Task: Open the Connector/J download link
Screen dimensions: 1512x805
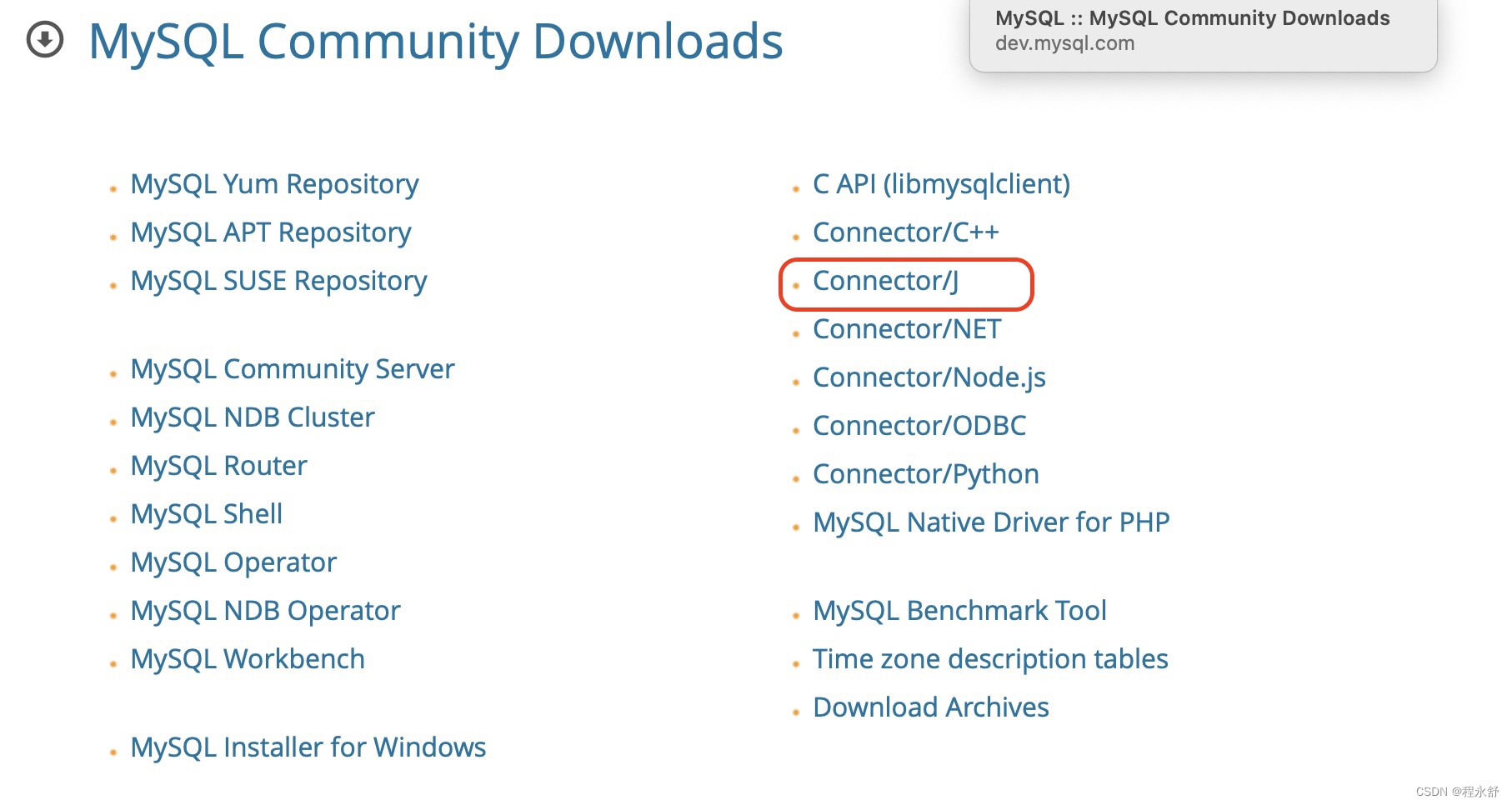Action: (x=886, y=281)
